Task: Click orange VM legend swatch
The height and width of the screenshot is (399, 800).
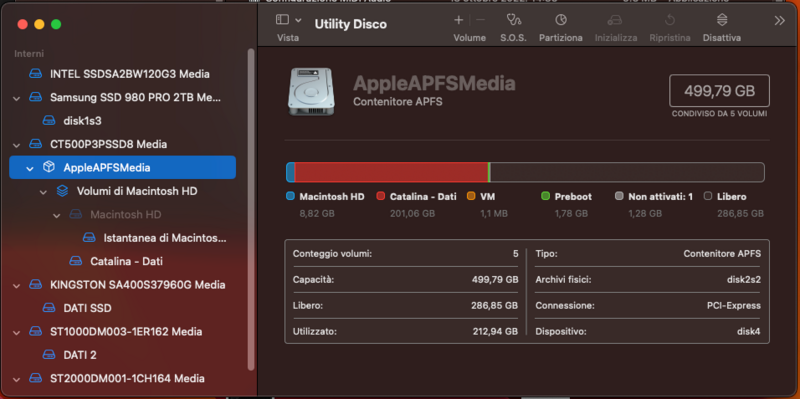Action: [471, 196]
